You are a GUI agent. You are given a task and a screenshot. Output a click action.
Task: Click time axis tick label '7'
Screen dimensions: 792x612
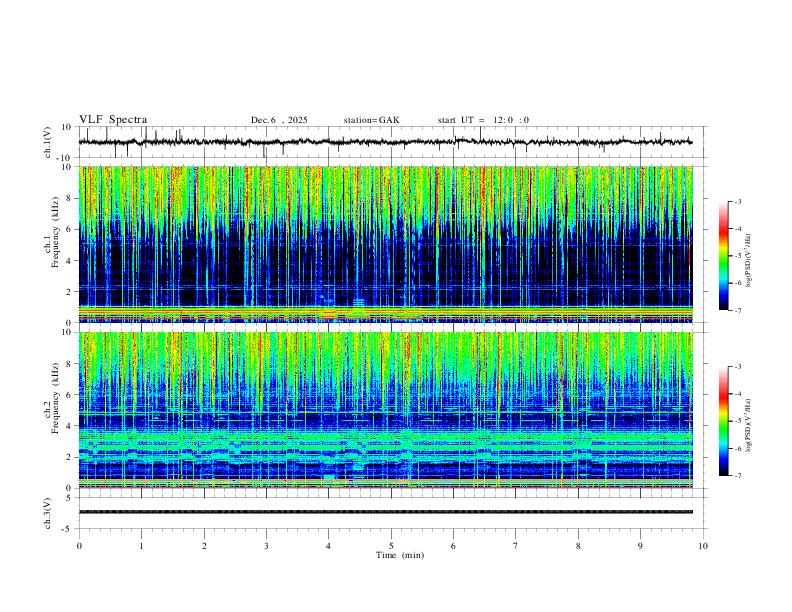click(515, 546)
